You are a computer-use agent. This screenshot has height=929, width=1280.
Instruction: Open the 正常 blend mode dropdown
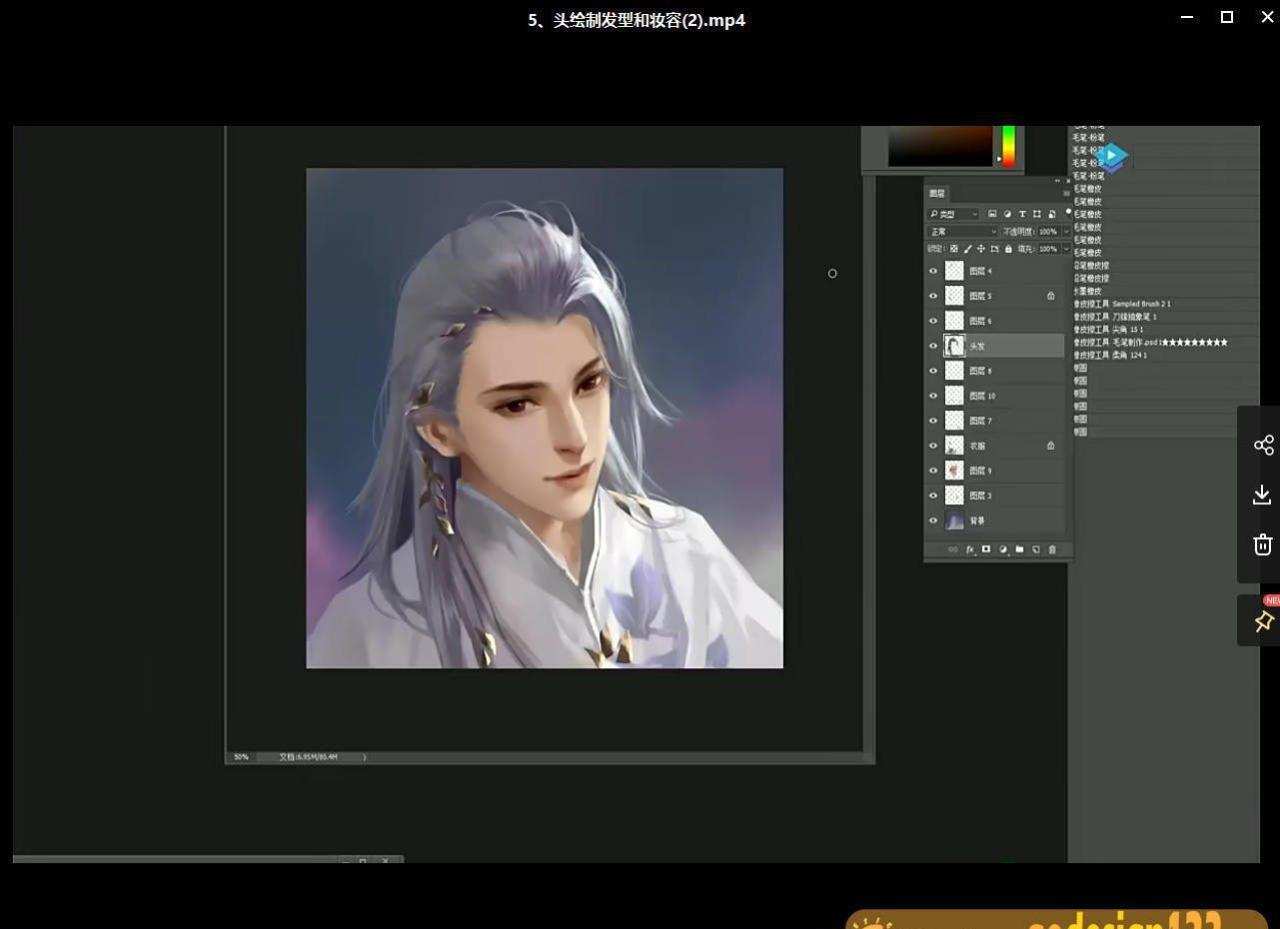coord(962,232)
